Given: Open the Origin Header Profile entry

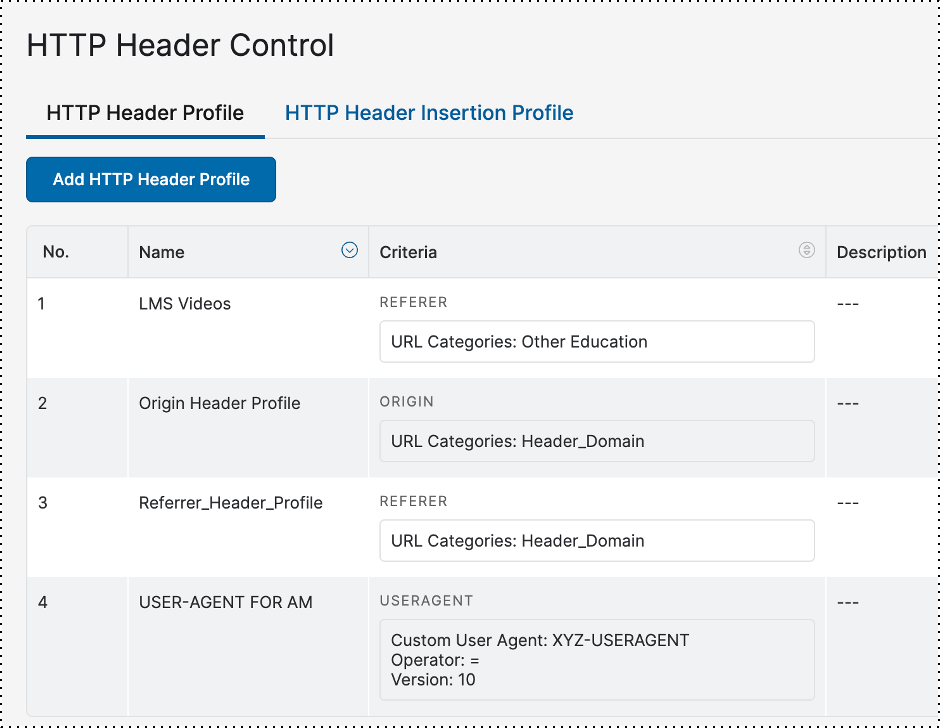Looking at the screenshot, I should coord(220,404).
